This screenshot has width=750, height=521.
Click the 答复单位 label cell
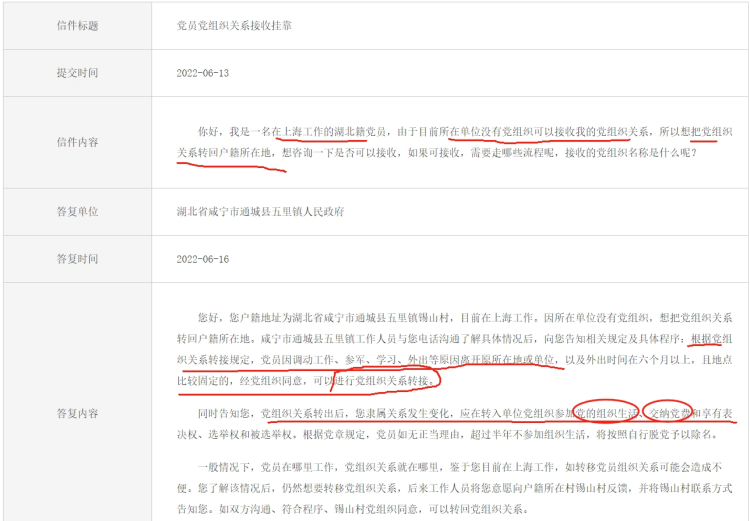(77, 211)
